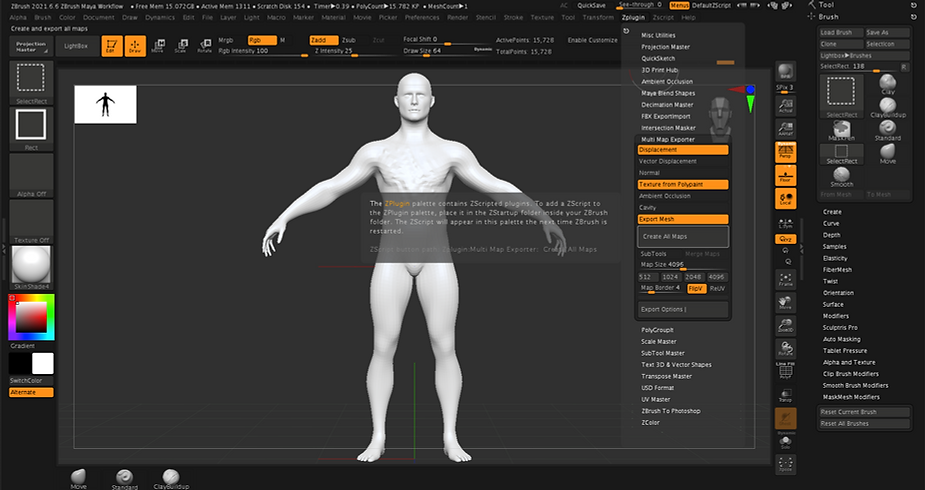
Task: Click the Load Brush button
Action: 841,32
